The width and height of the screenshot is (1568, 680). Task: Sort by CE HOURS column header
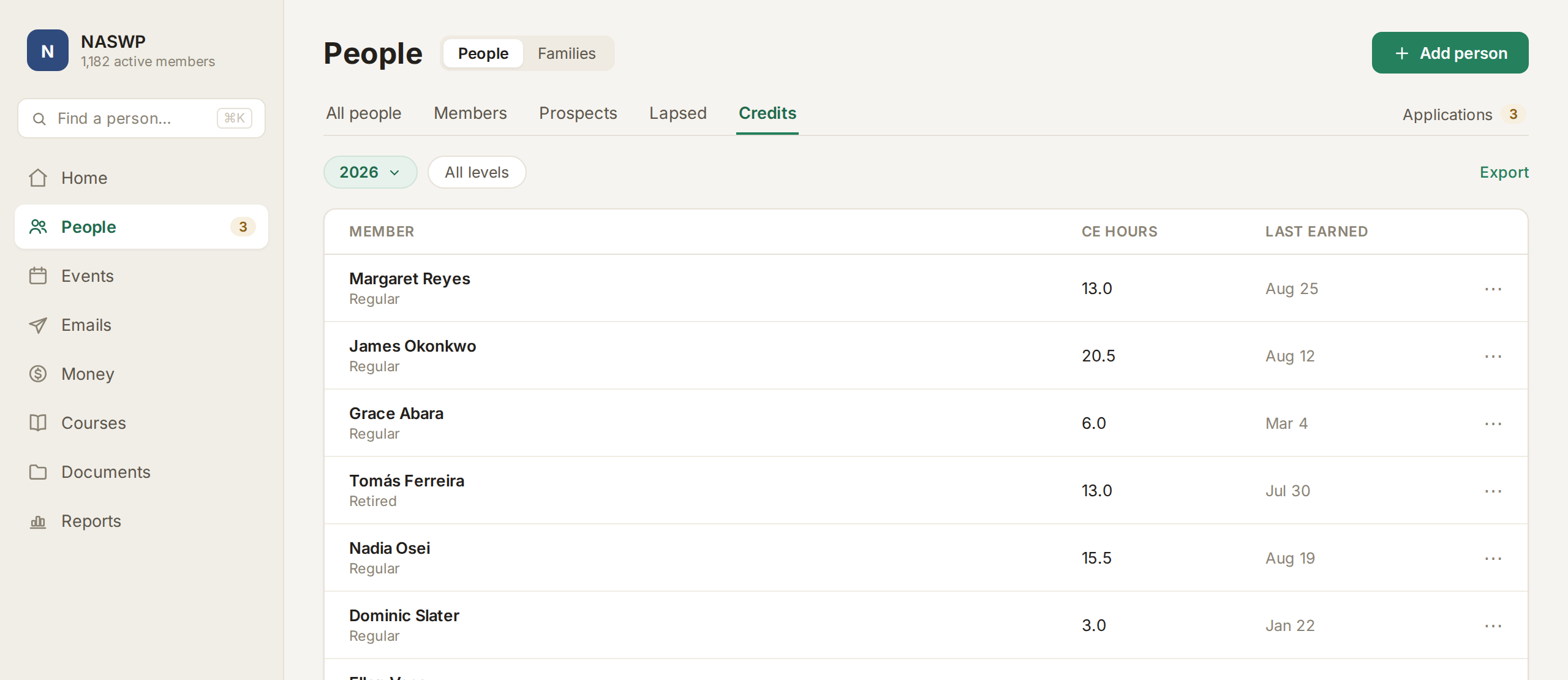[x=1119, y=232]
